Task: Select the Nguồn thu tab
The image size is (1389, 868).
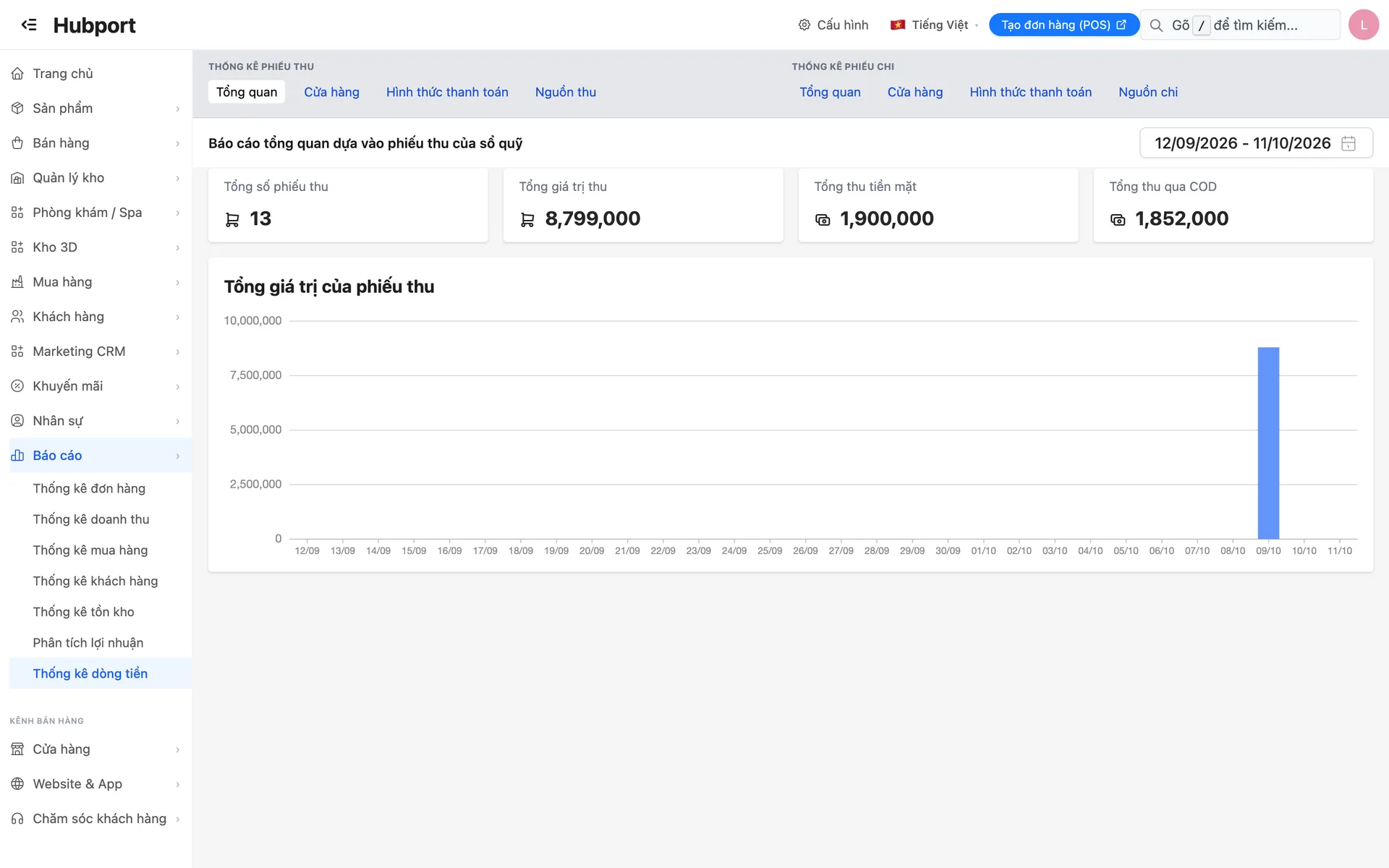Action: 566,92
